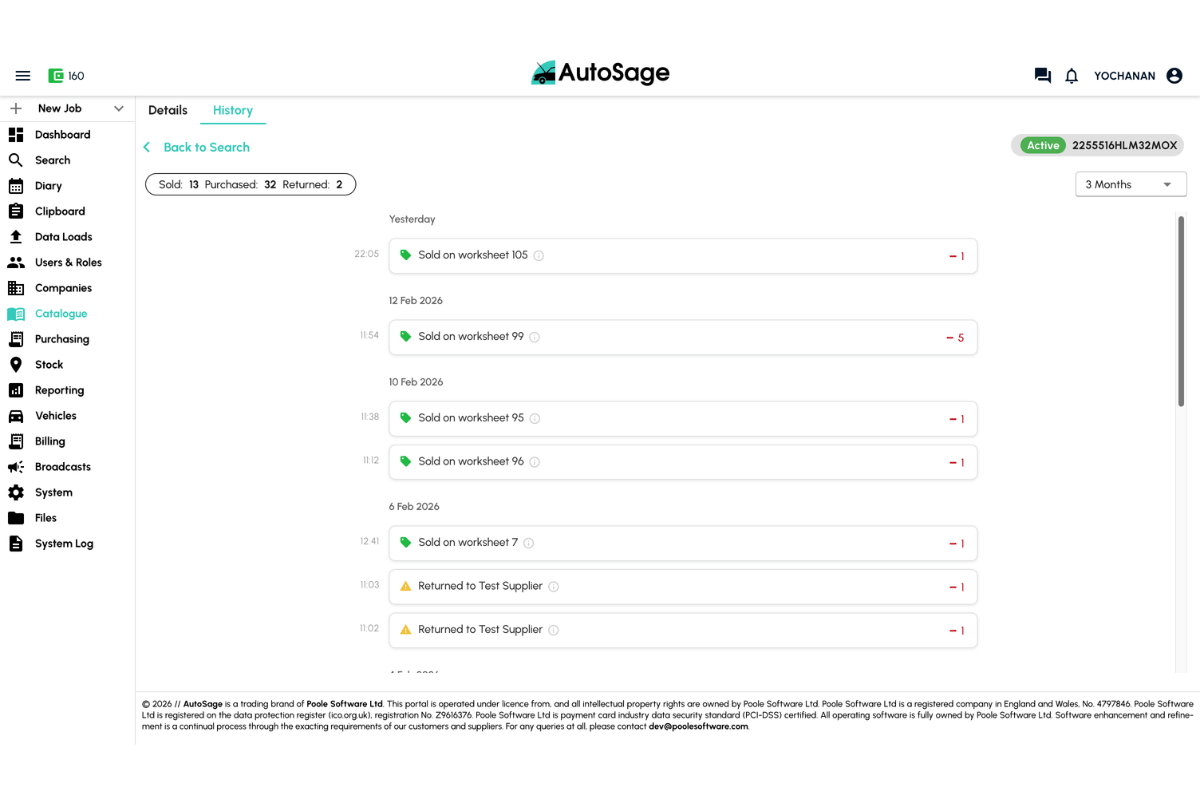Viewport: 1200px width, 800px height.
Task: Open the Vehicles section icon
Action: tap(15, 415)
